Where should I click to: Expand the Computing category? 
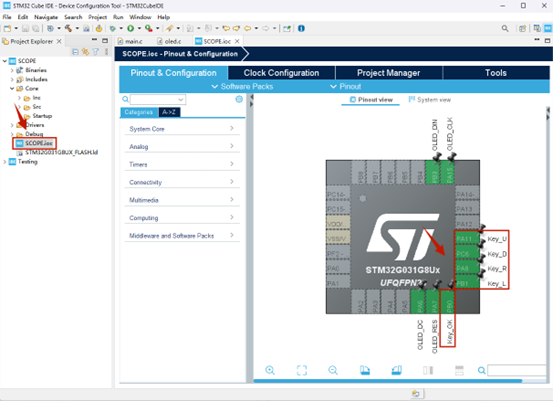point(182,218)
